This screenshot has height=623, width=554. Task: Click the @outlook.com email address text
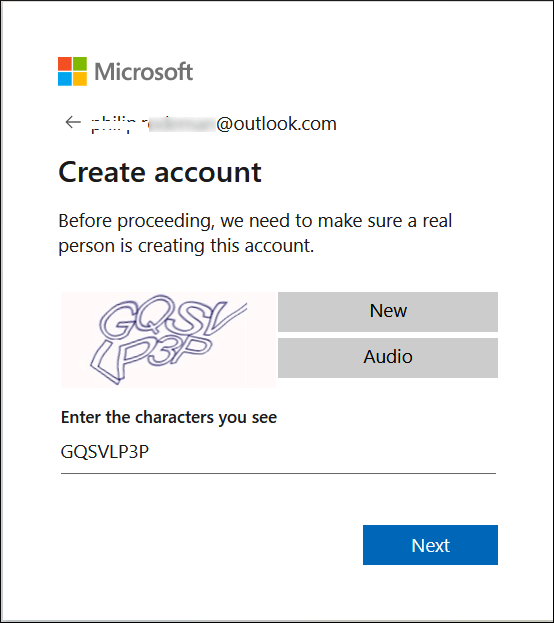[214, 124]
